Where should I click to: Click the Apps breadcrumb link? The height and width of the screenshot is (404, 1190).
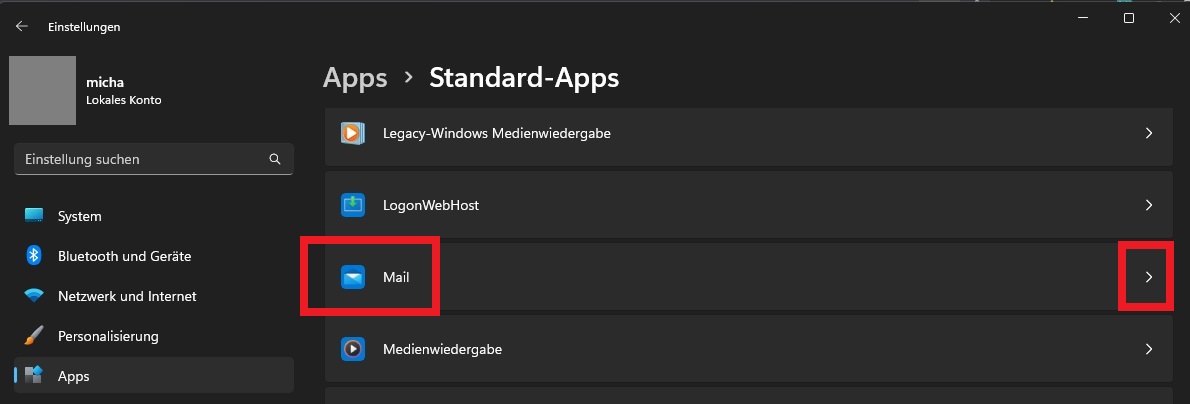pyautogui.click(x=355, y=77)
